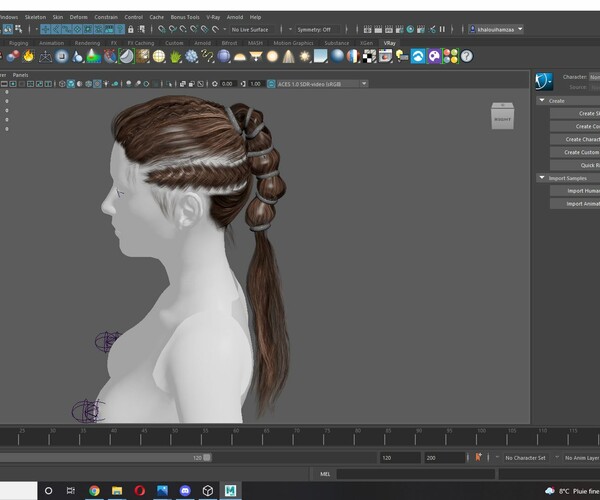Screen dimensions: 600x500
Task: Click the lock selection padlock icon
Action: (131, 29)
